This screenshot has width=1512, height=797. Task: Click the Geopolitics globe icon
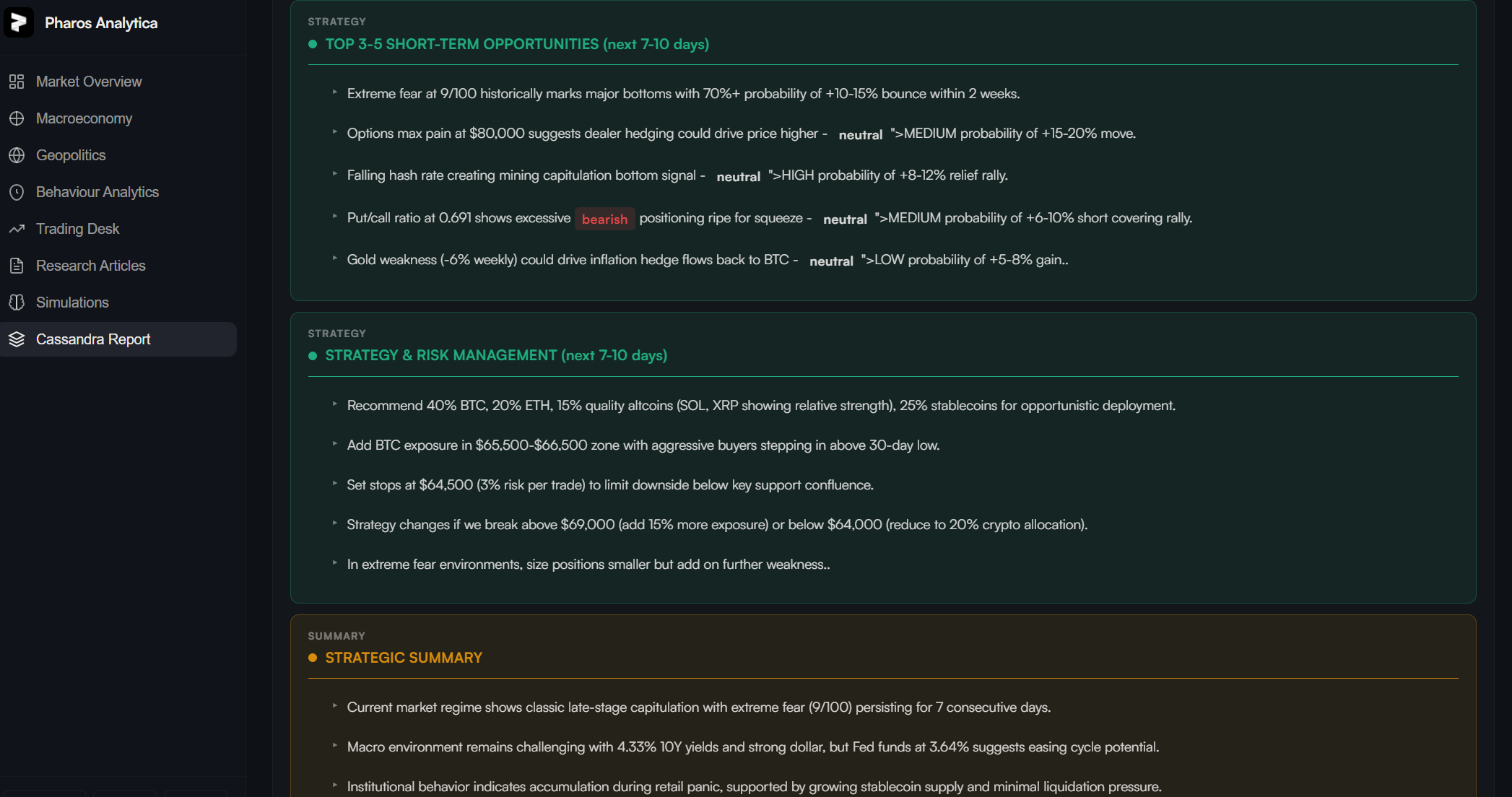(17, 155)
